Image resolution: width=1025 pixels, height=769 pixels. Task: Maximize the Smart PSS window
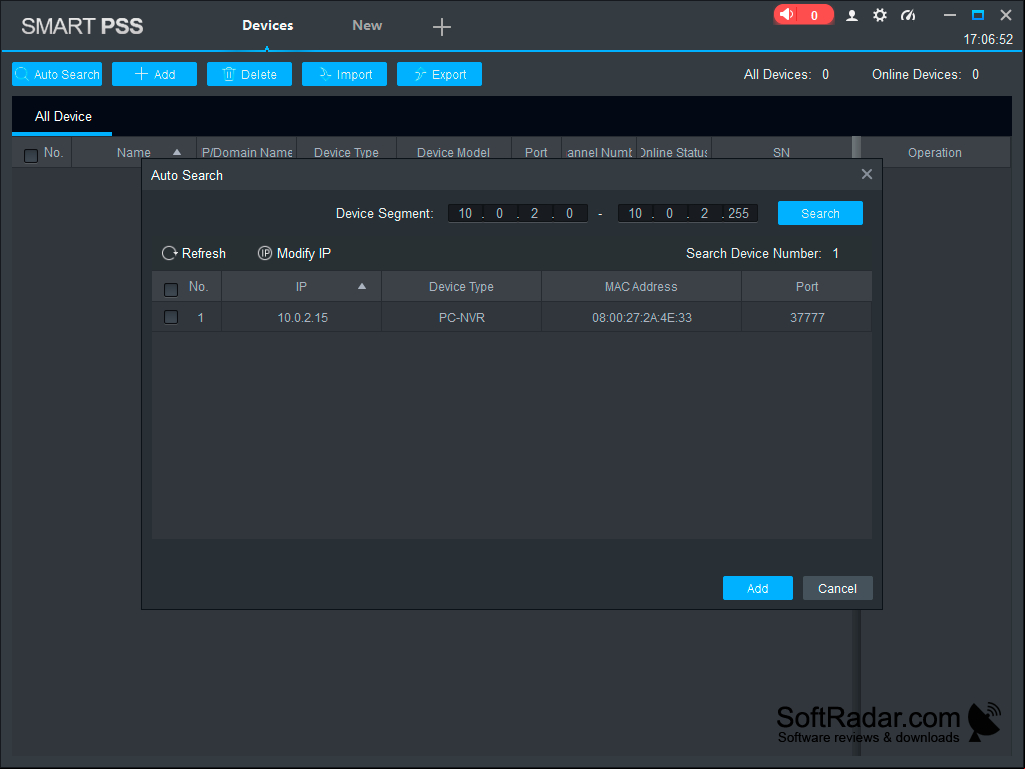coord(978,15)
